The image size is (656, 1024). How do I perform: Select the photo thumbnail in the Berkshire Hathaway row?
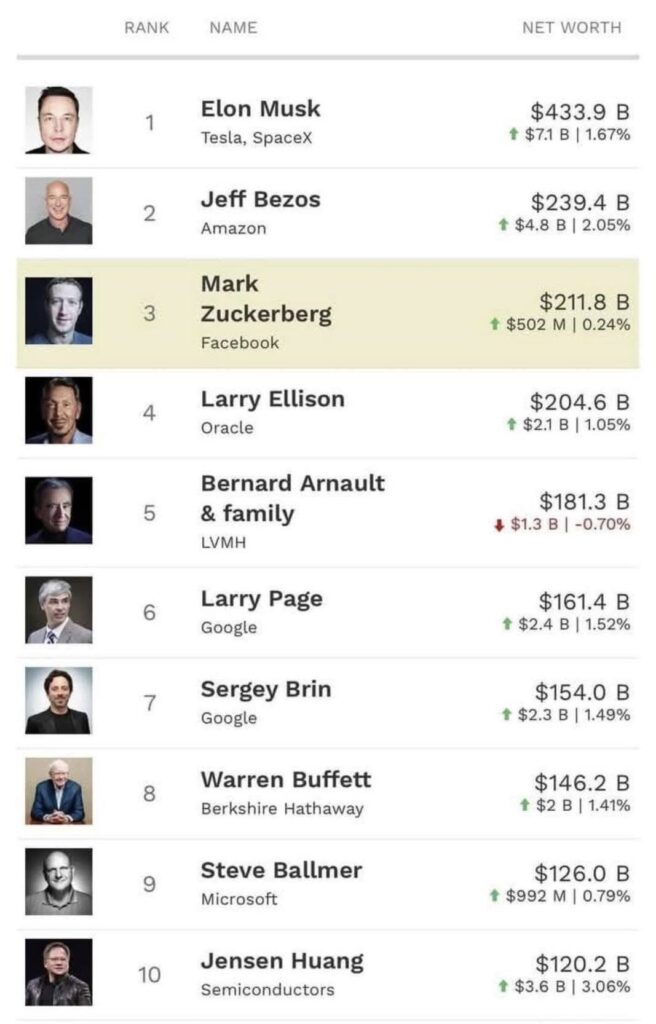click(x=58, y=791)
